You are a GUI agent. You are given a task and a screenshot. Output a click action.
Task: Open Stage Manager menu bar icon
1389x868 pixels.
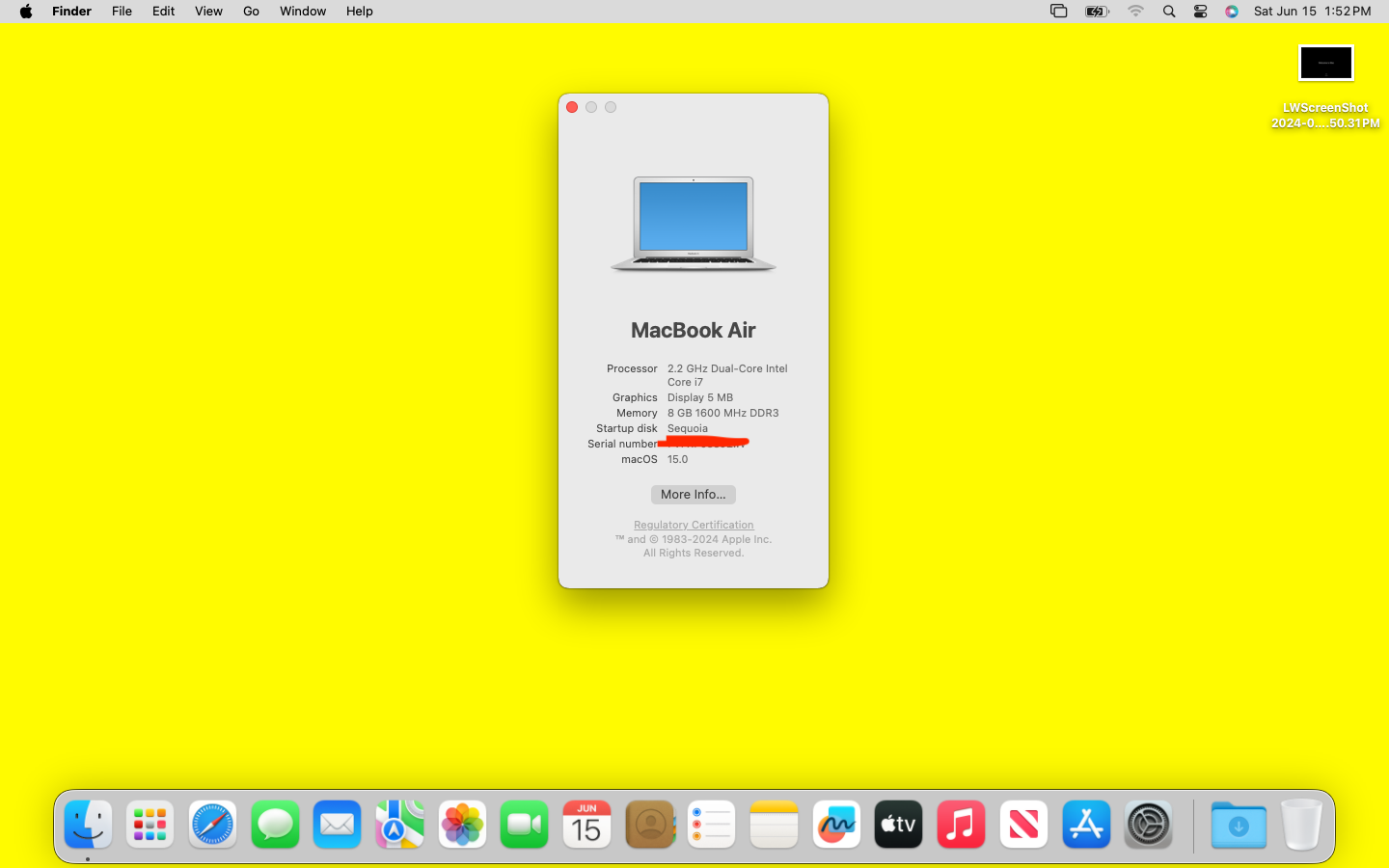[x=1059, y=12]
